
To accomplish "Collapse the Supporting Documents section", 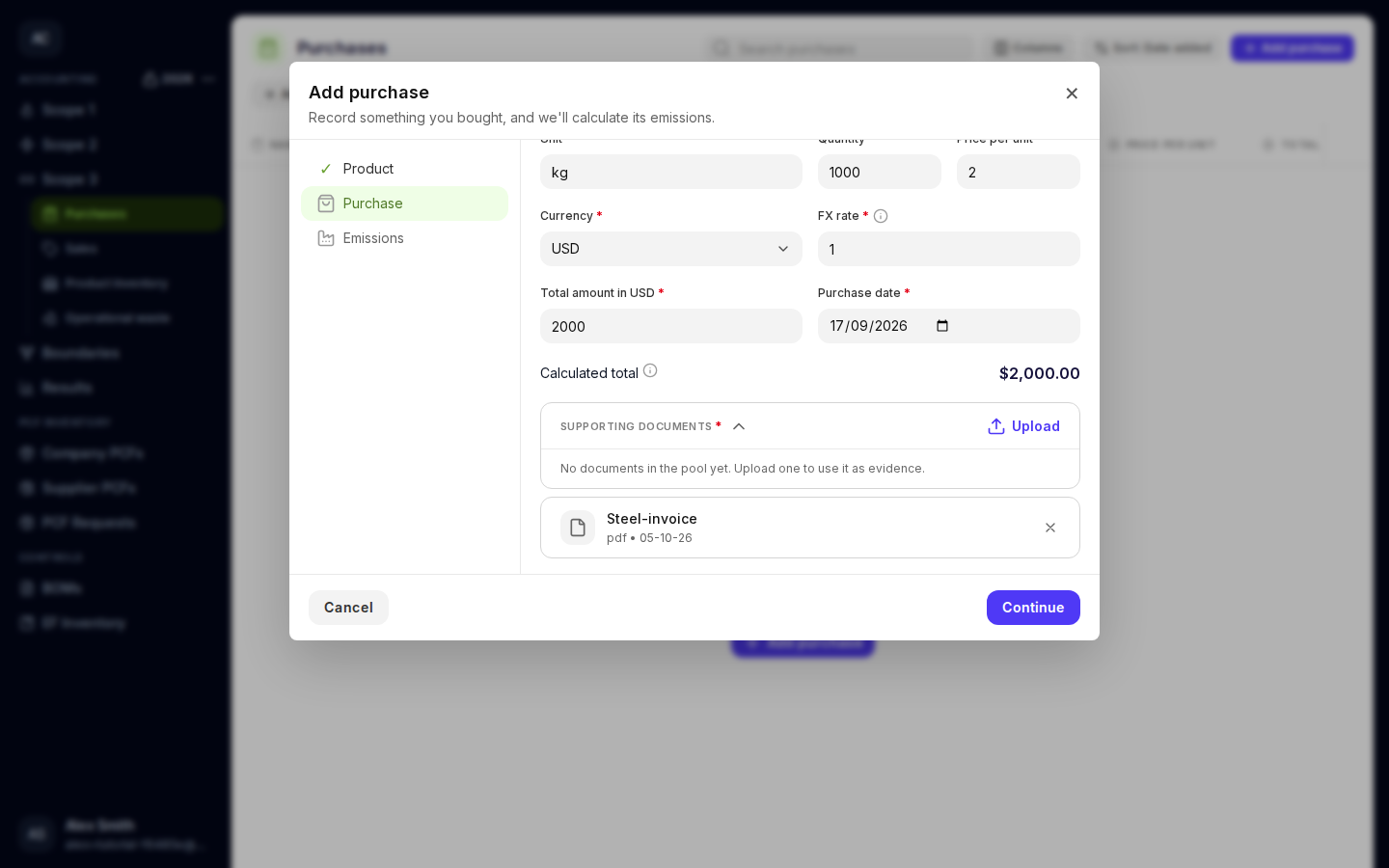I will click(739, 426).
